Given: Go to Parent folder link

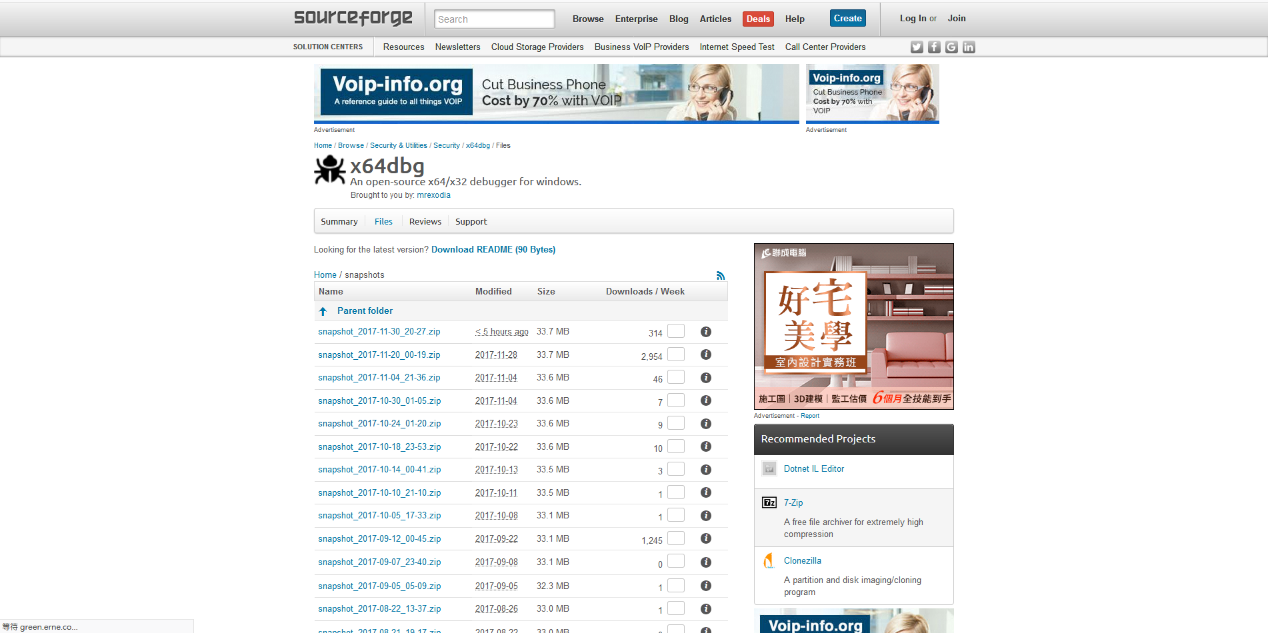Looking at the screenshot, I should [x=365, y=311].
